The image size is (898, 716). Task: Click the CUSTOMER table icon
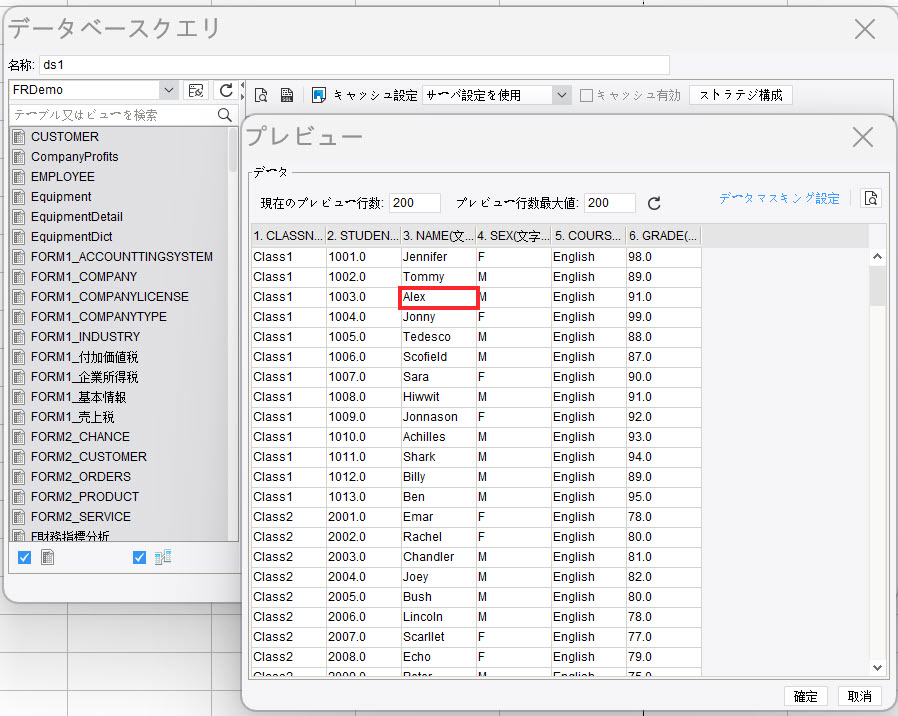click(x=19, y=137)
